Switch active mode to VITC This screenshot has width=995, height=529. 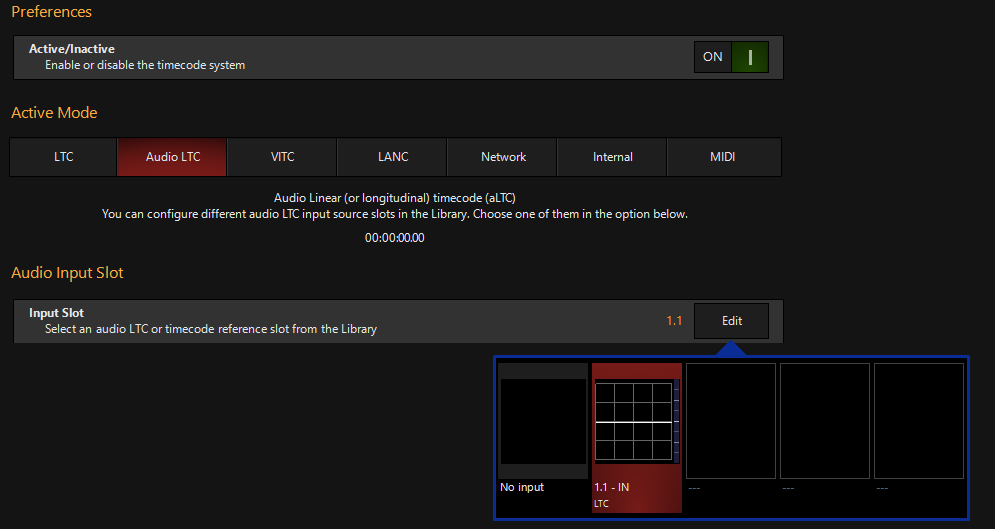(282, 157)
